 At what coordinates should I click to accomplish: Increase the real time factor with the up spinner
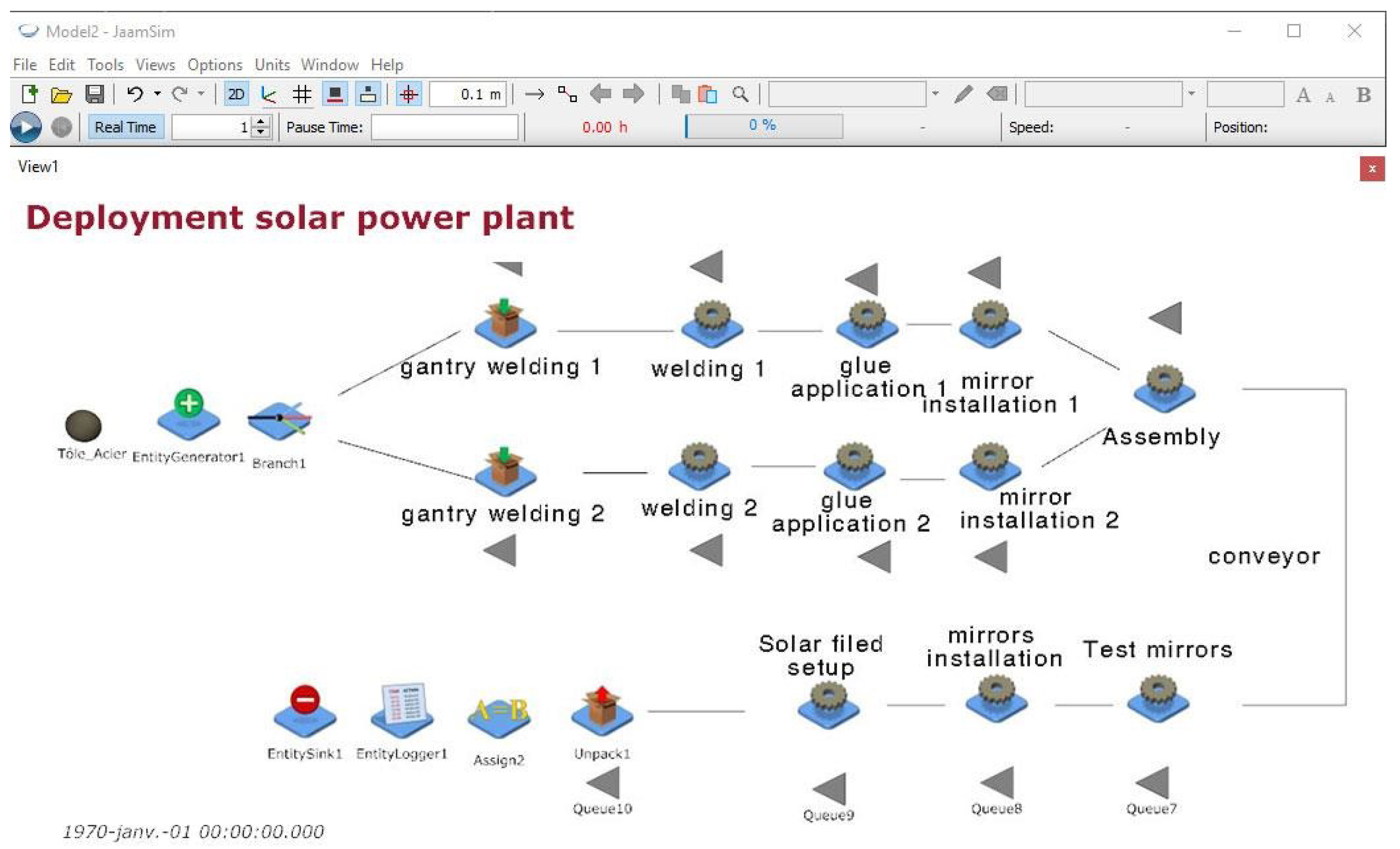pyautogui.click(x=261, y=122)
